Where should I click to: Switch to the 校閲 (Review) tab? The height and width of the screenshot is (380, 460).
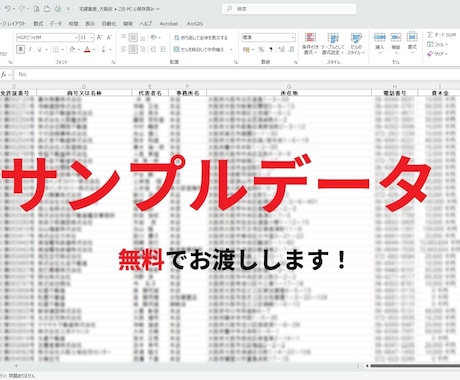(x=73, y=23)
